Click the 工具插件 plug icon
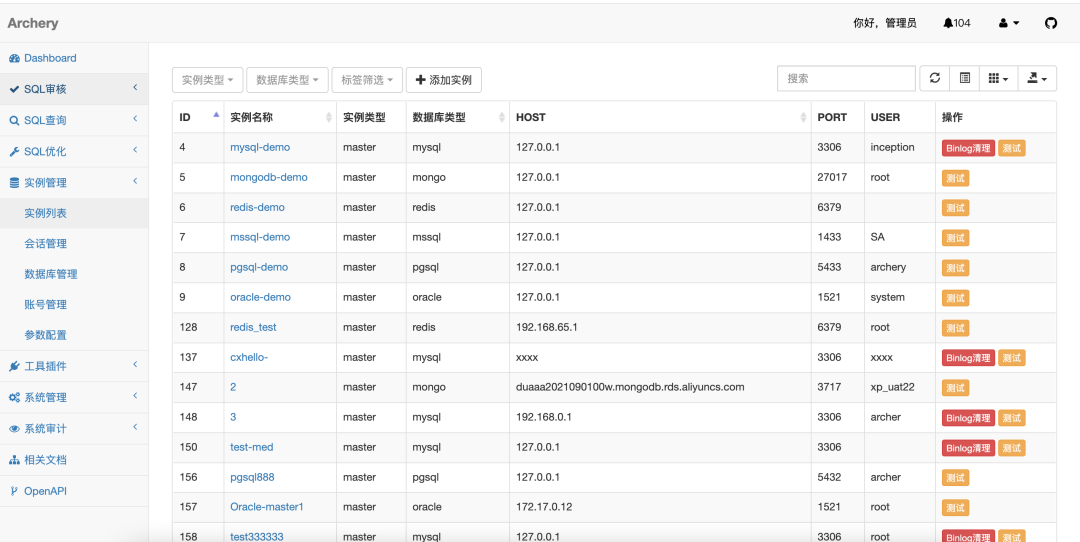 click(x=14, y=366)
